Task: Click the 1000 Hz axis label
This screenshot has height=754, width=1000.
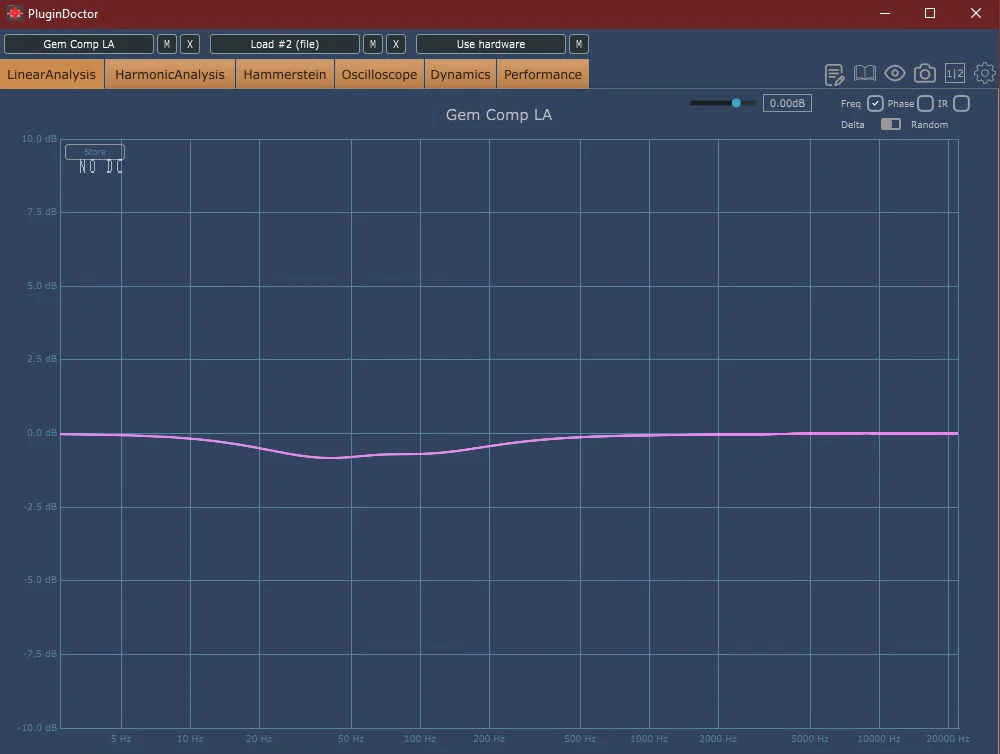Action: click(649, 739)
